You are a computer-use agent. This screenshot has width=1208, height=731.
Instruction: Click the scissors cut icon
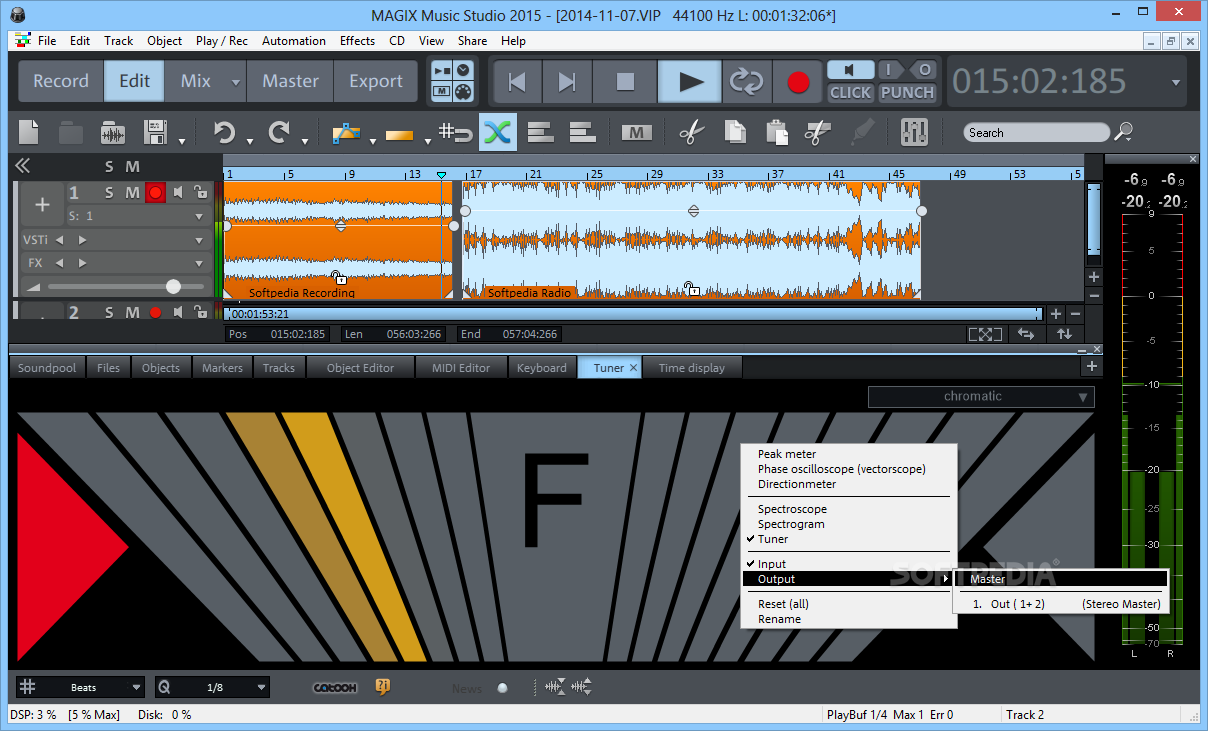[691, 132]
